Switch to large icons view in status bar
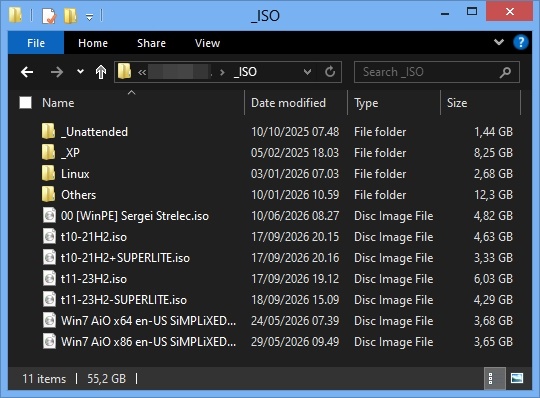 point(517,378)
